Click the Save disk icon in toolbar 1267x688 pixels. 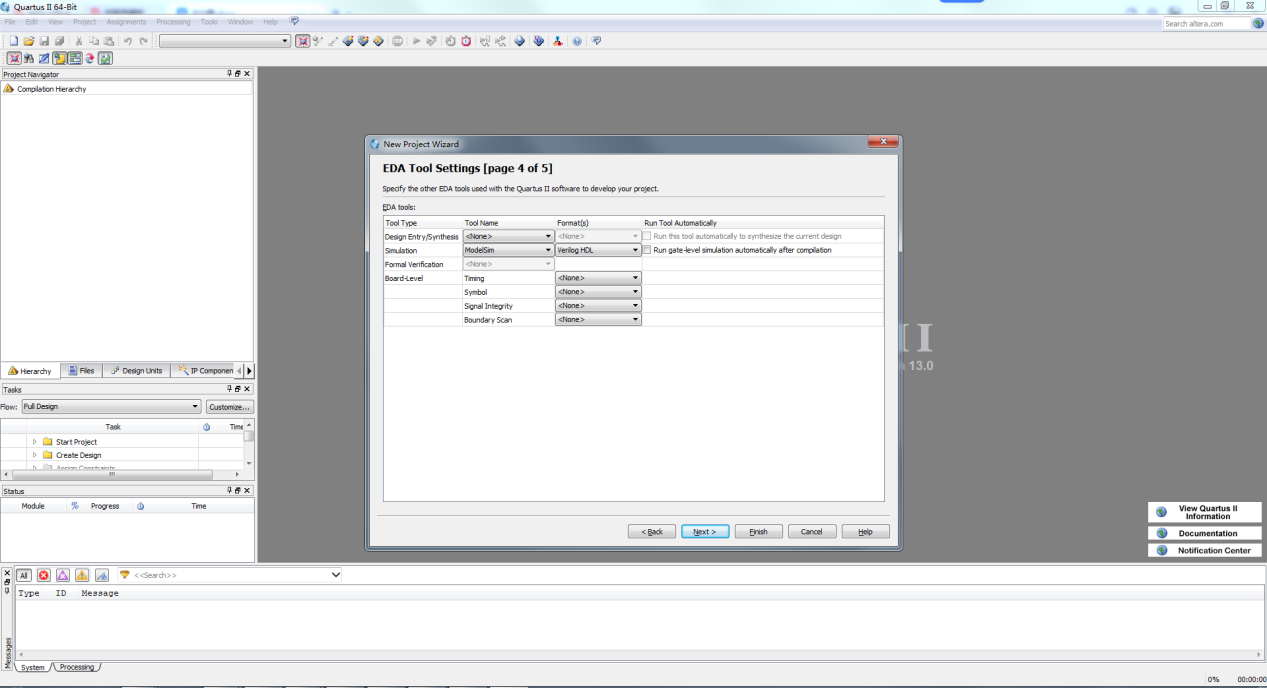pos(44,41)
